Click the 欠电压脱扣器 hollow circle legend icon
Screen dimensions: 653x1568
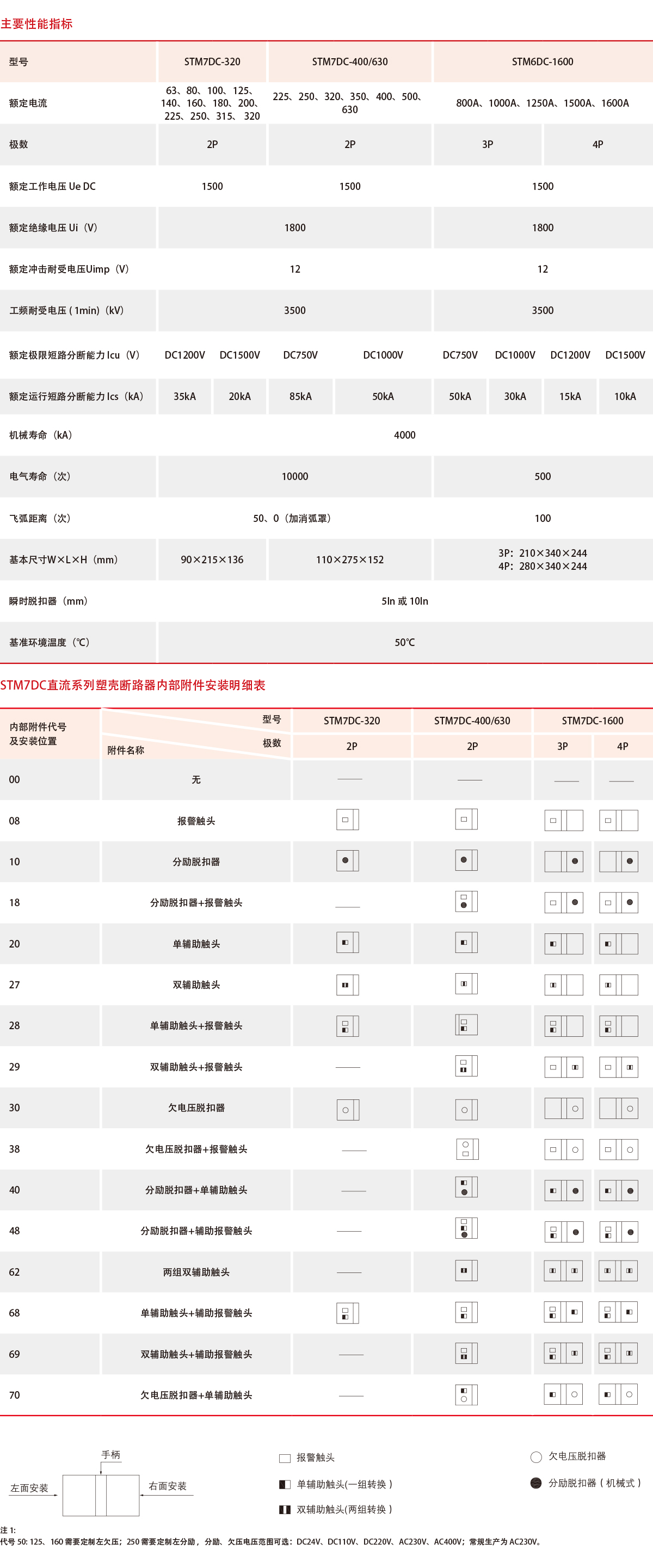[x=536, y=1456]
